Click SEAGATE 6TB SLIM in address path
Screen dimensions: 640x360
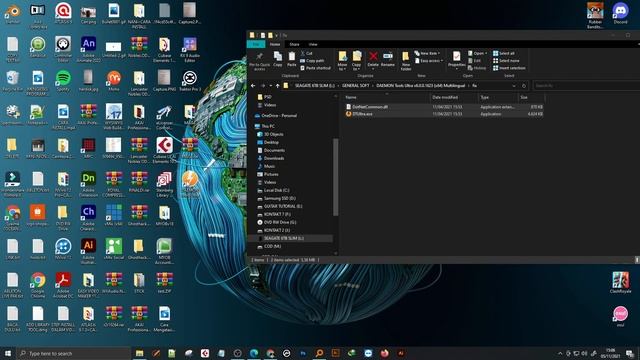pos(315,86)
